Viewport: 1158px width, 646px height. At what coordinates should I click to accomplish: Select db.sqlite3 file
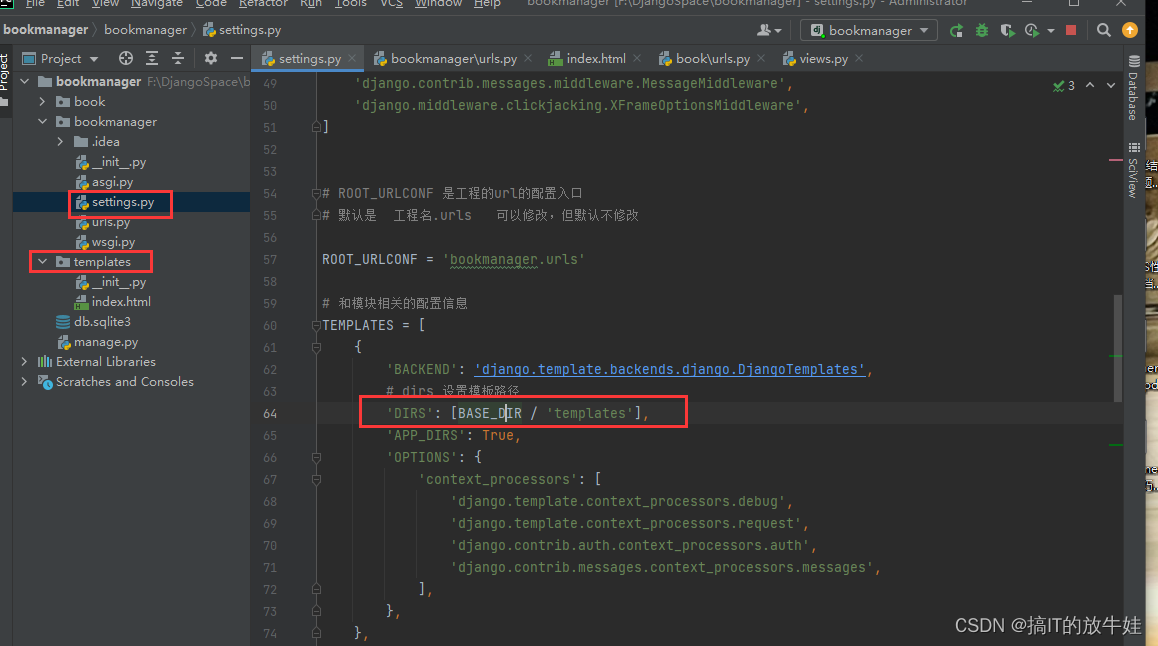[101, 322]
